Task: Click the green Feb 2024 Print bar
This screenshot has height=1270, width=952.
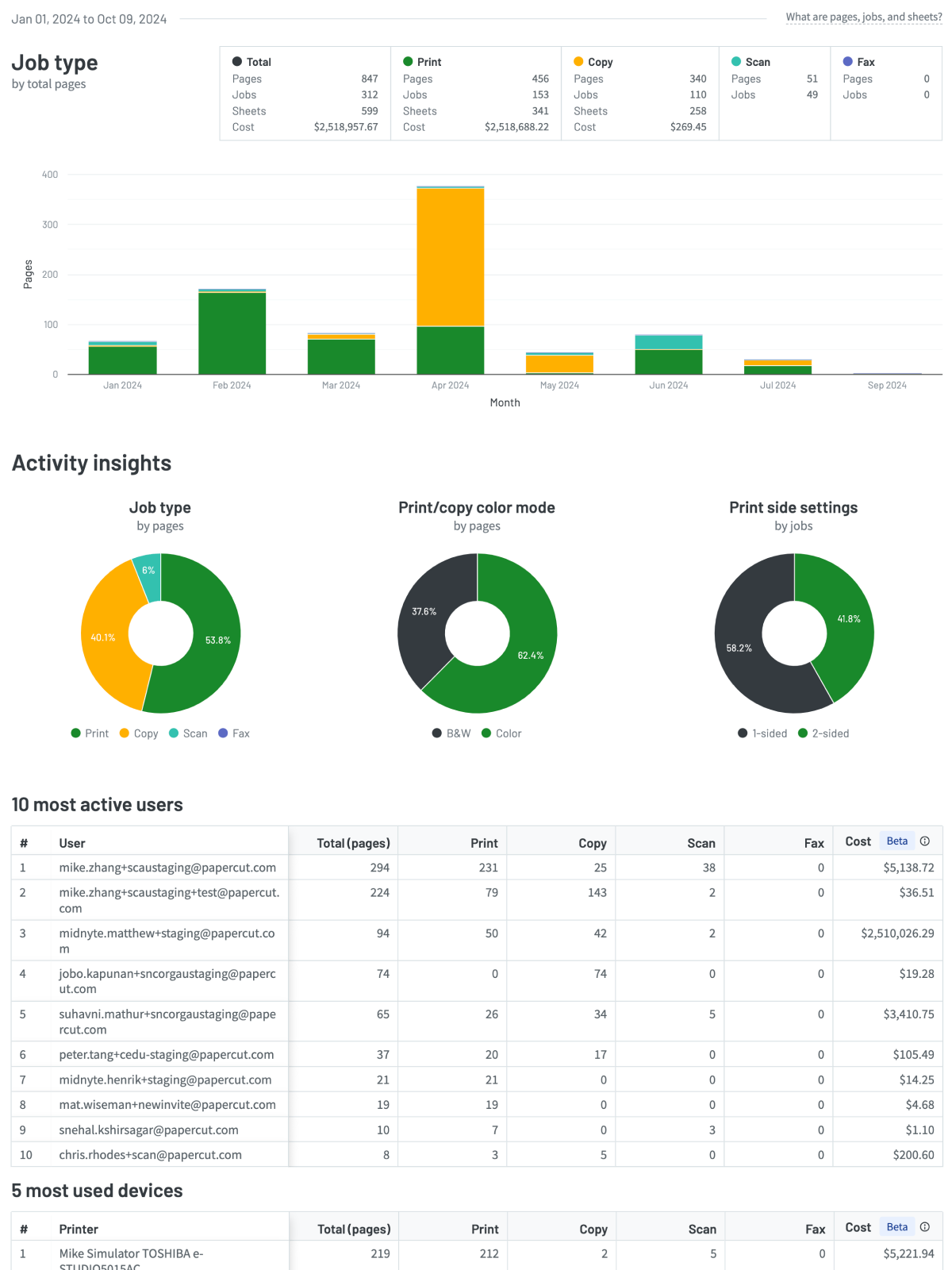Action: coord(232,333)
